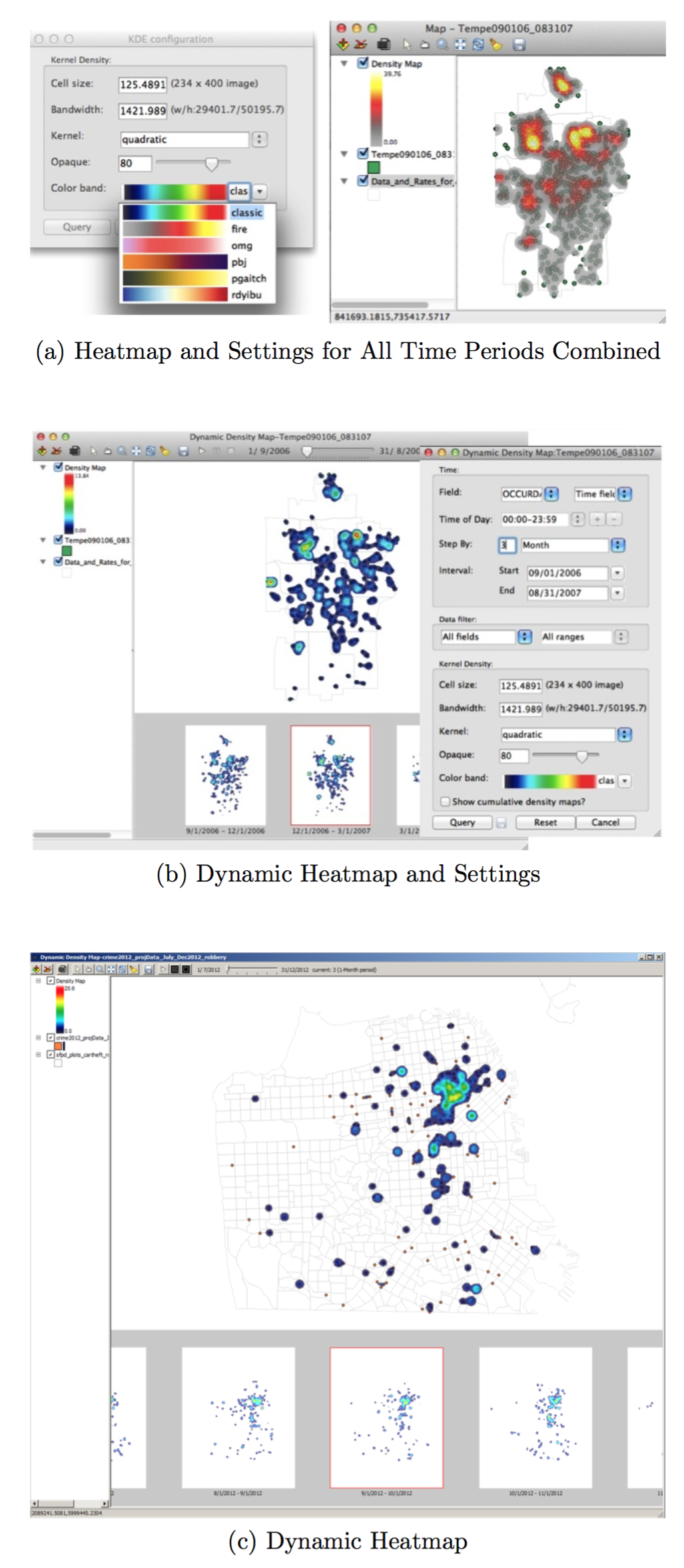Toggle Density Map checkbox in the crime2012 window
This screenshot has width=684, height=1568.
coord(51,981)
